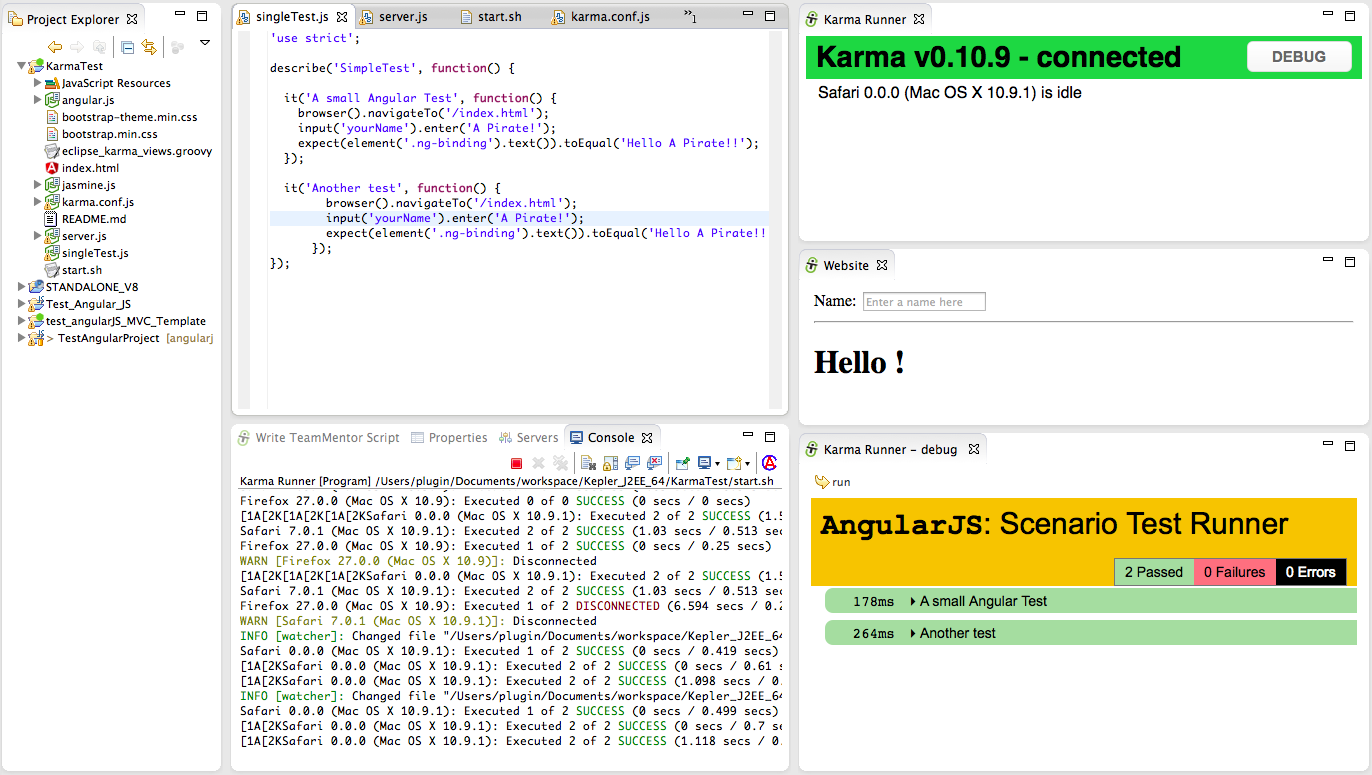The image size is (1372, 775).
Task: Click the Back arrow in Project Explorer toolbar
Action: click(x=55, y=47)
